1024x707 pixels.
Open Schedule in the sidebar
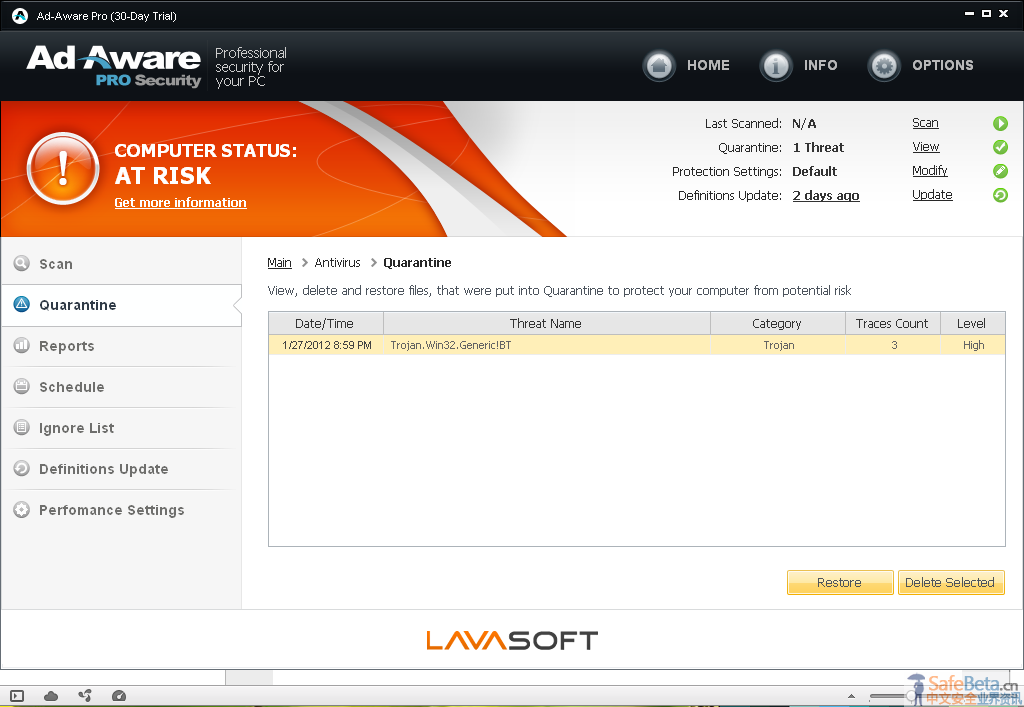coord(121,387)
